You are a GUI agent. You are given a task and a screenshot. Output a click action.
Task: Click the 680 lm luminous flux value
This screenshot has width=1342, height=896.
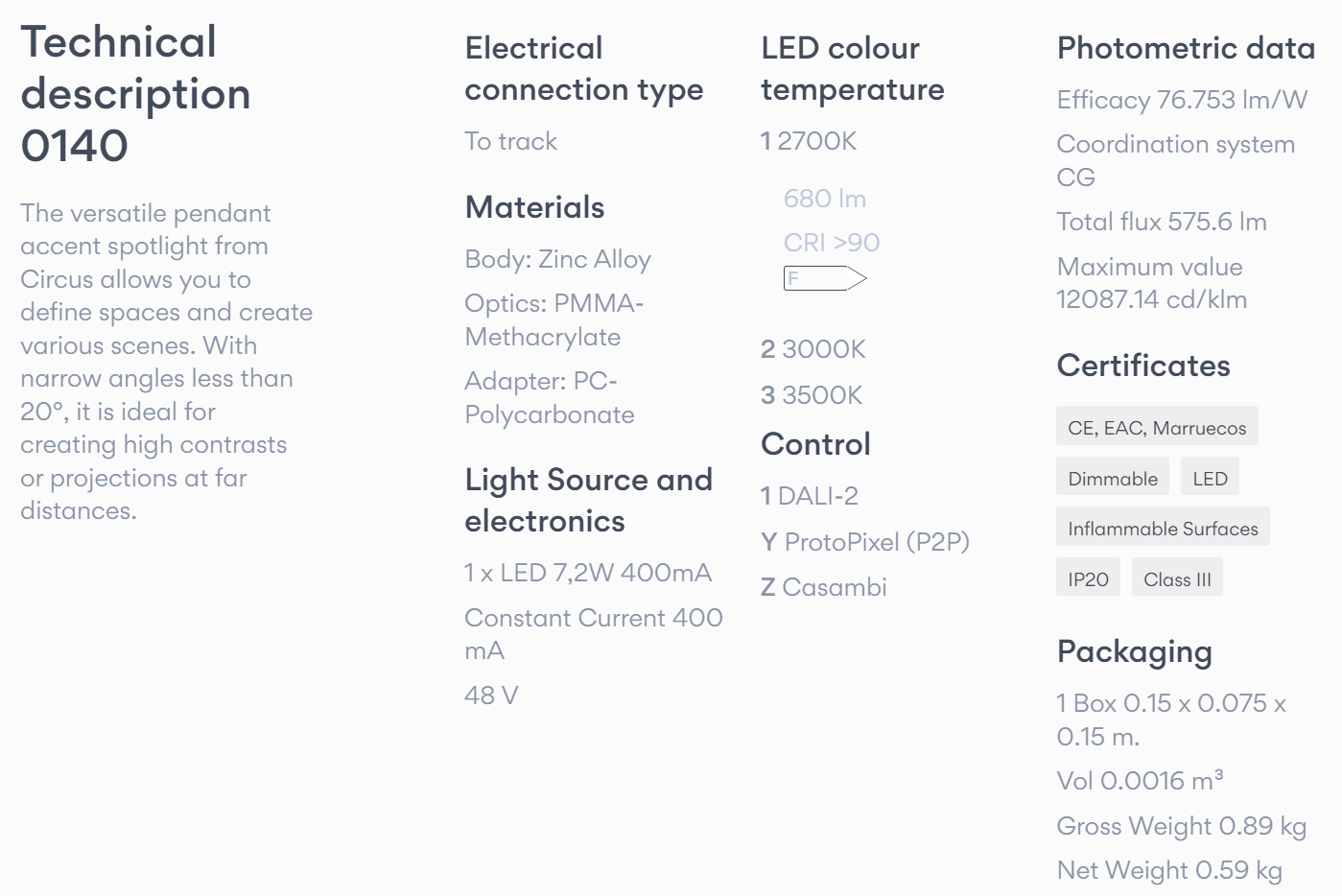[825, 199]
